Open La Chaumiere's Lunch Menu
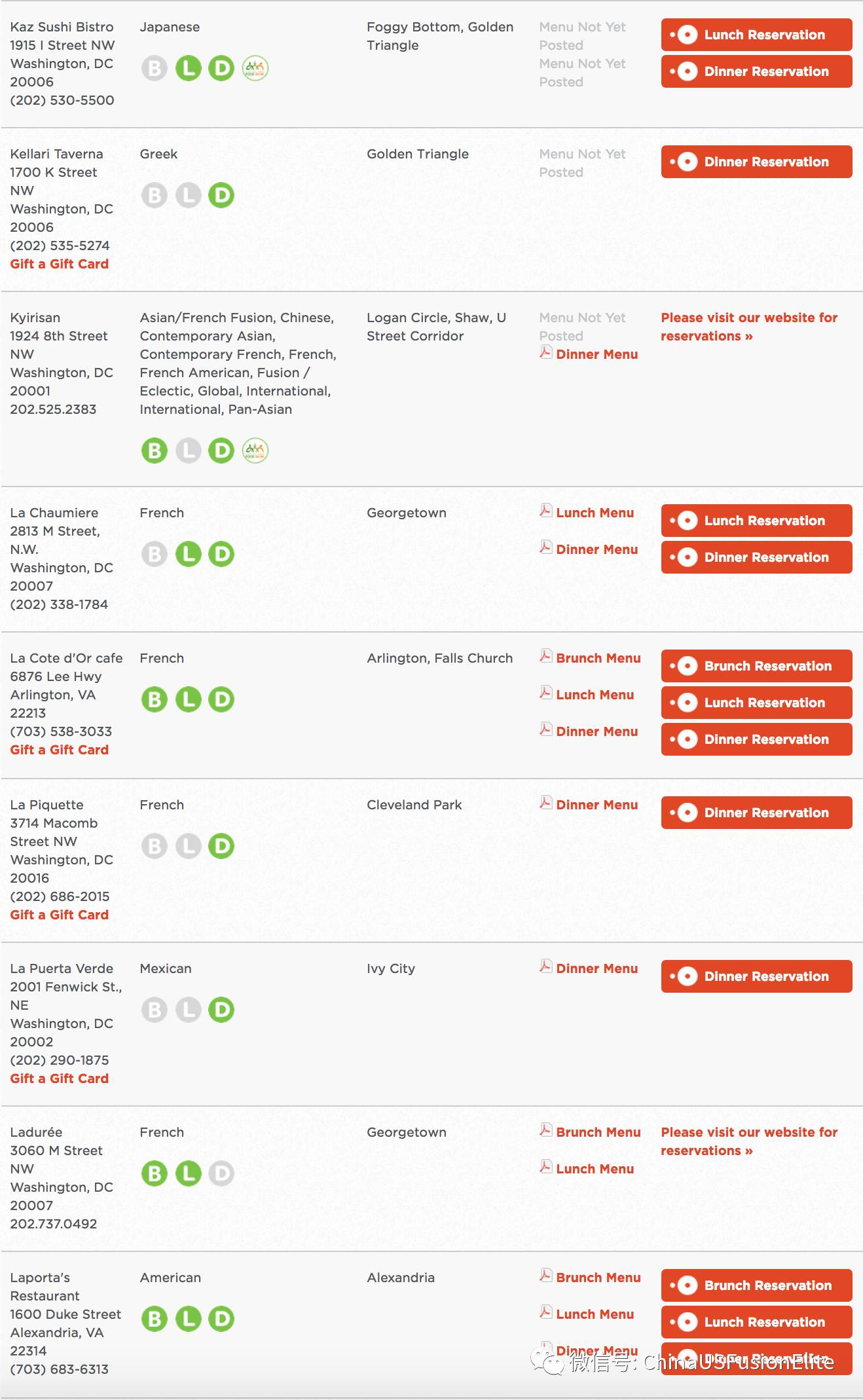This screenshot has width=863, height=1400. pyautogui.click(x=595, y=513)
